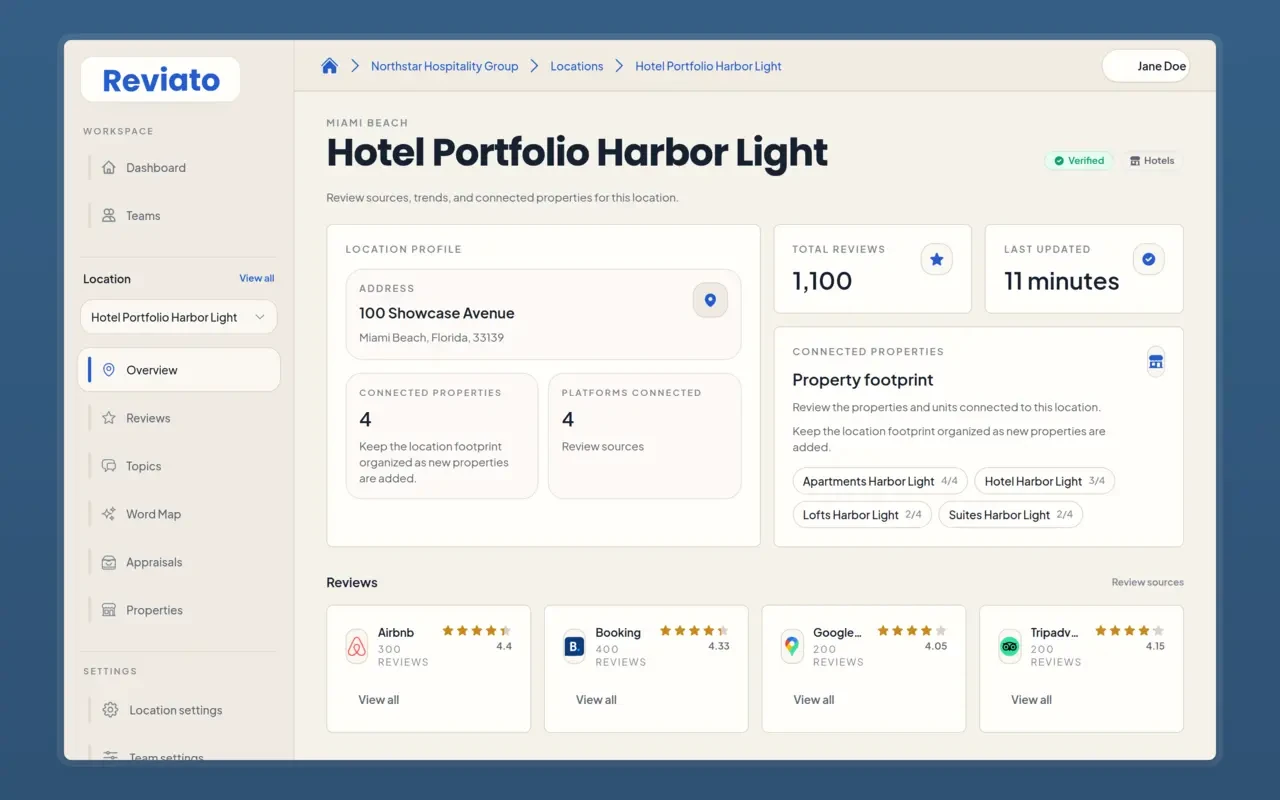Click the Google Maps logo icon
Viewport: 1280px width, 800px height.
pos(792,647)
